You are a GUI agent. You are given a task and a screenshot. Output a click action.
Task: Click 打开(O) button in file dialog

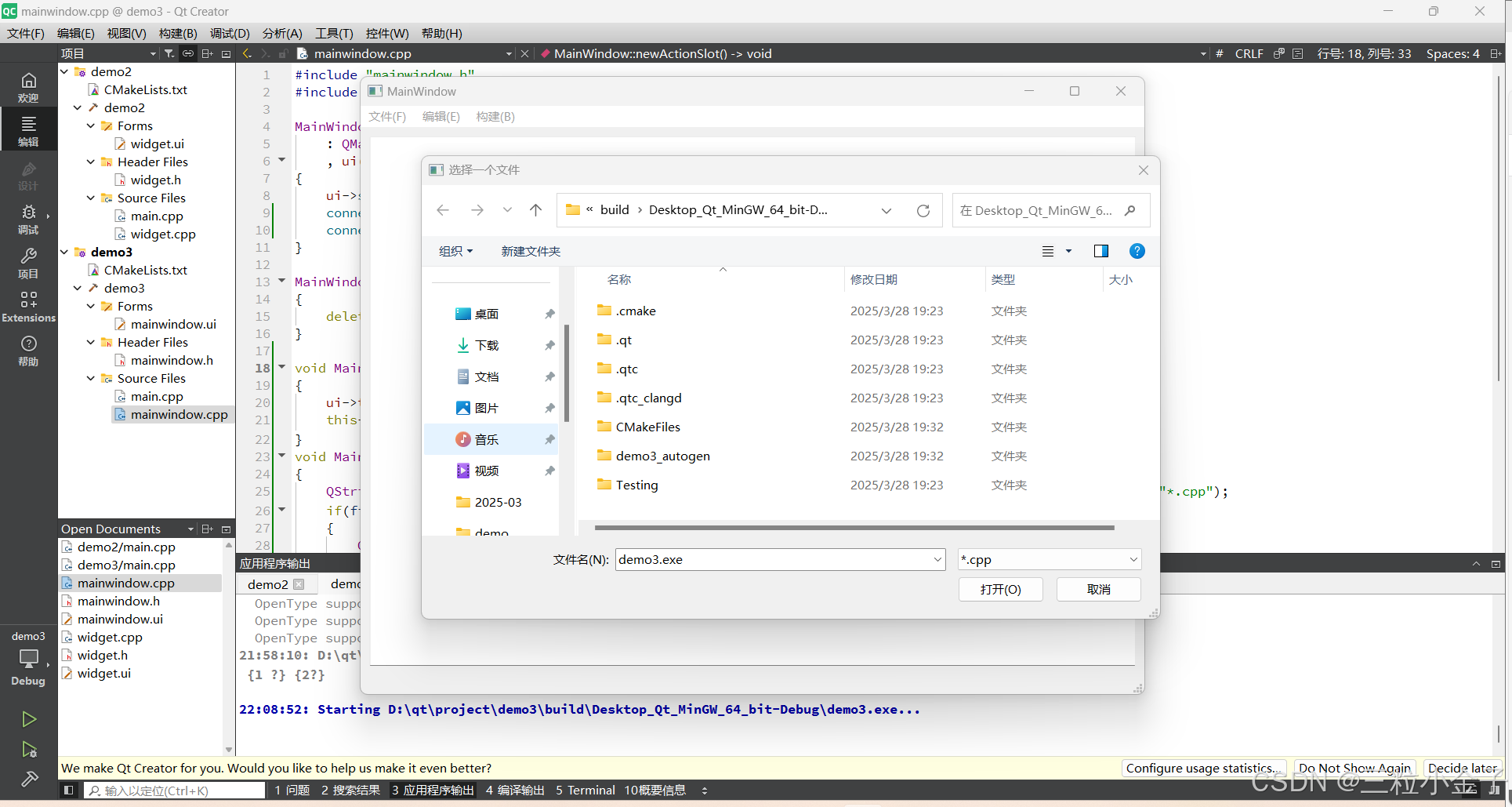pyautogui.click(x=1001, y=589)
